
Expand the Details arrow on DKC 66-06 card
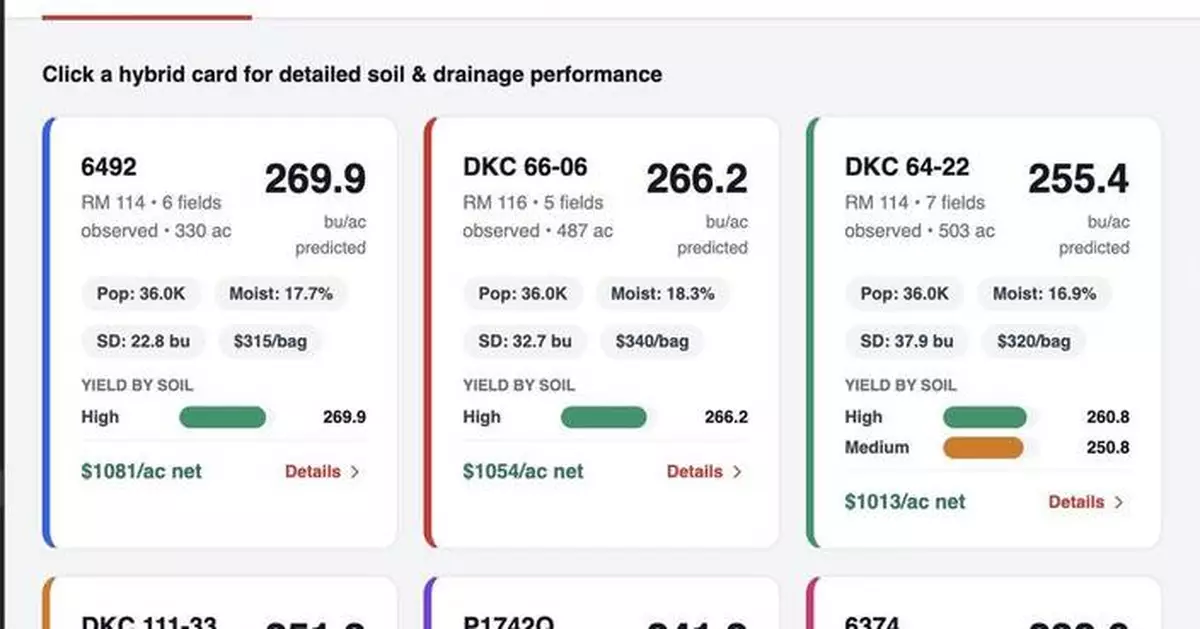737,472
